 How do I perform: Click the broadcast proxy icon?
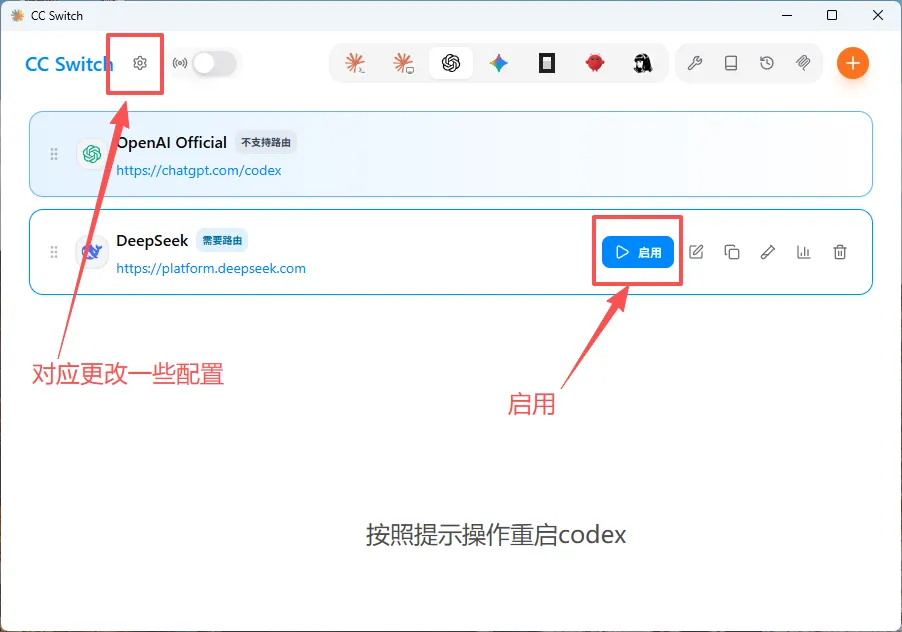pos(180,63)
